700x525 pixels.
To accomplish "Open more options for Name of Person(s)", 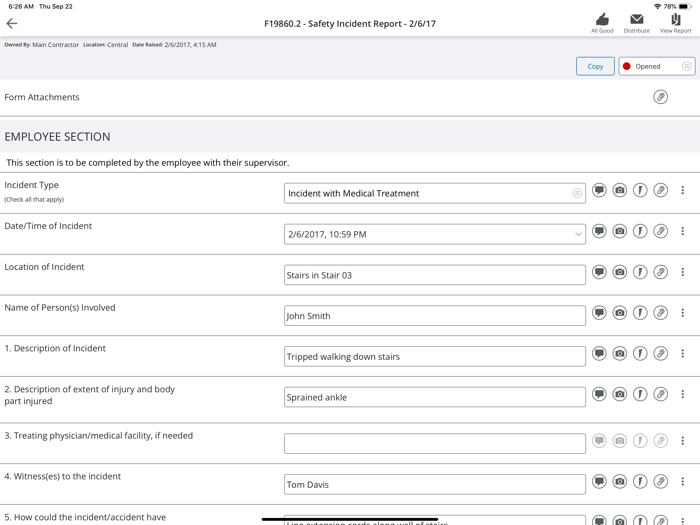I will pos(683,312).
